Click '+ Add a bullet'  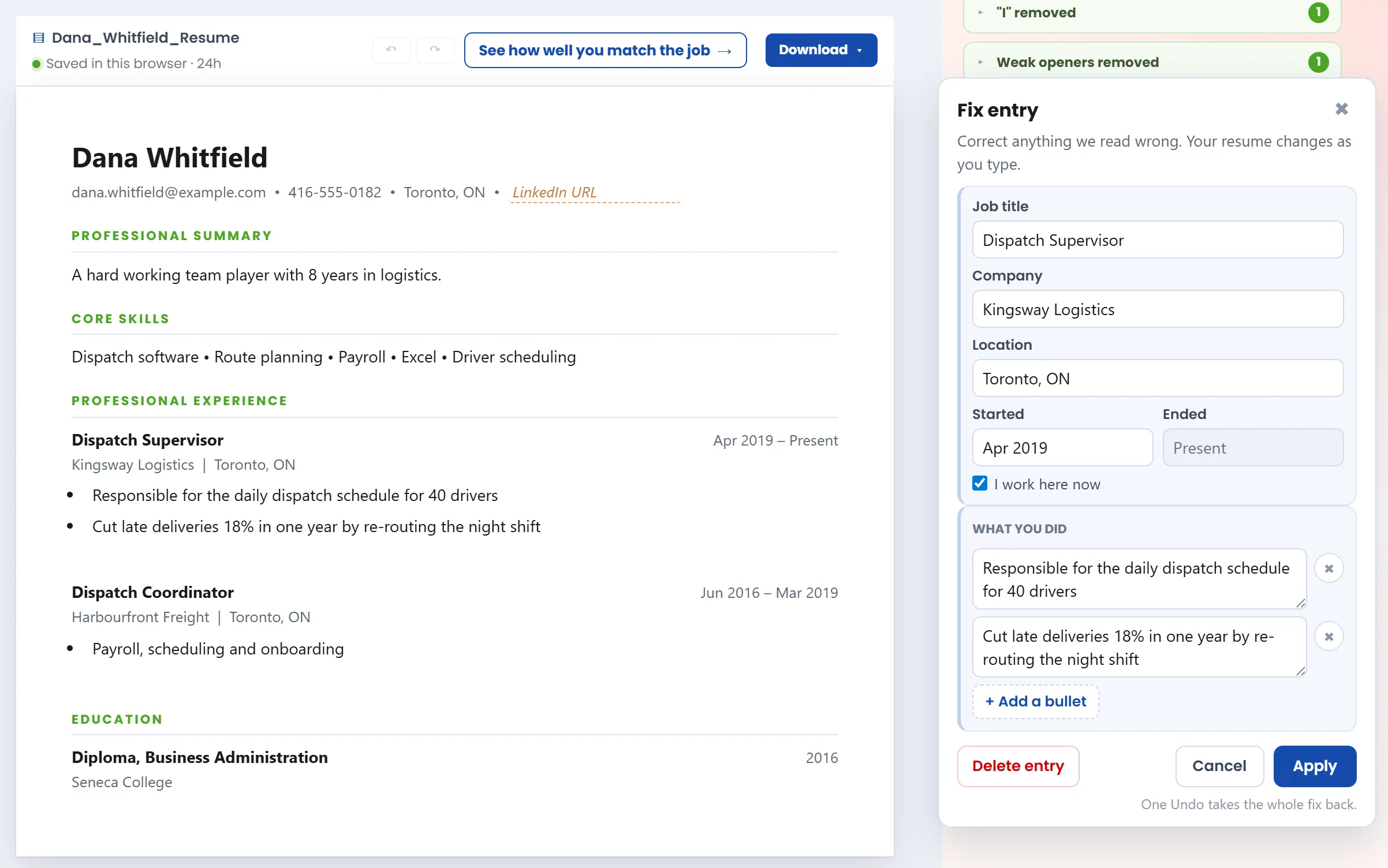click(1035, 701)
